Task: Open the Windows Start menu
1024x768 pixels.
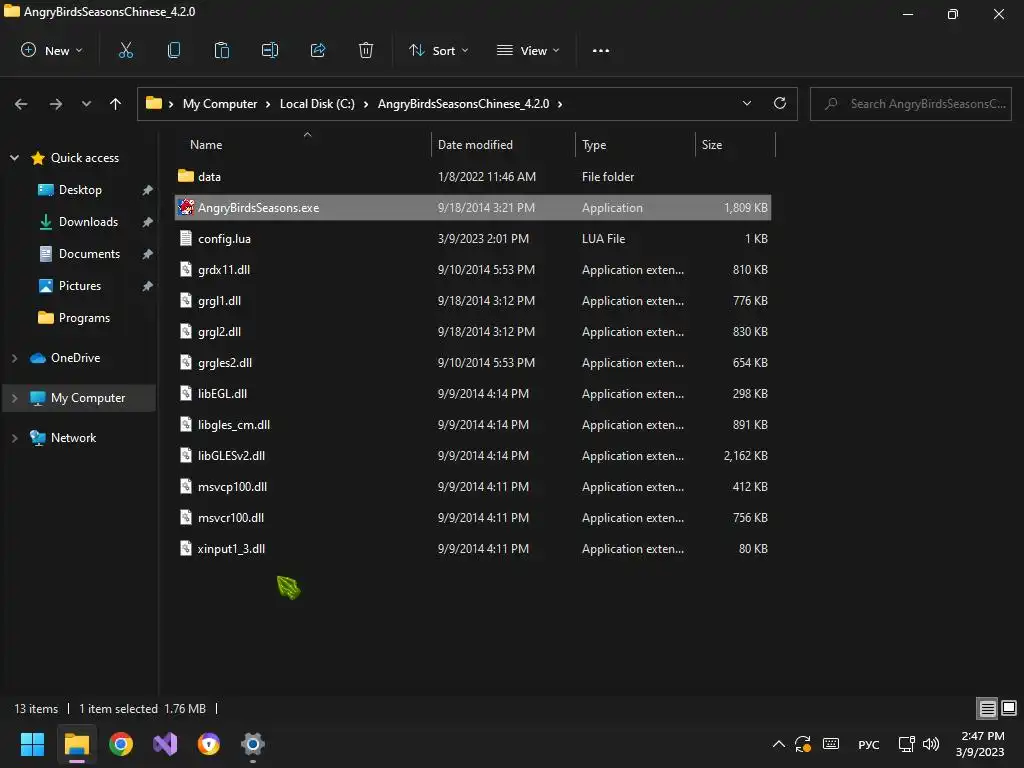Action: 32,744
